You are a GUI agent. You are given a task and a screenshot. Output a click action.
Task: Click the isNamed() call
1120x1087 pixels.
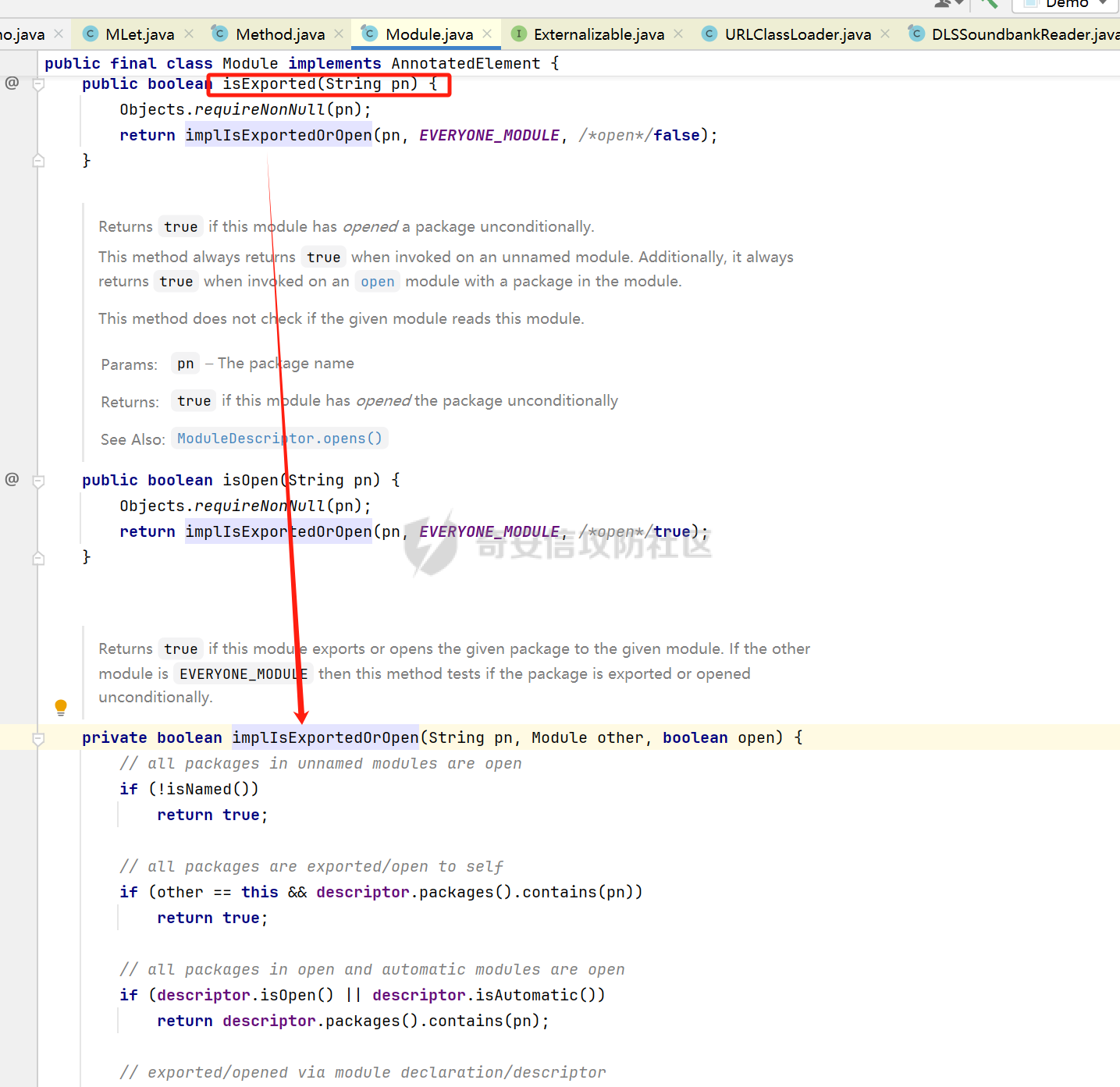[208, 789]
